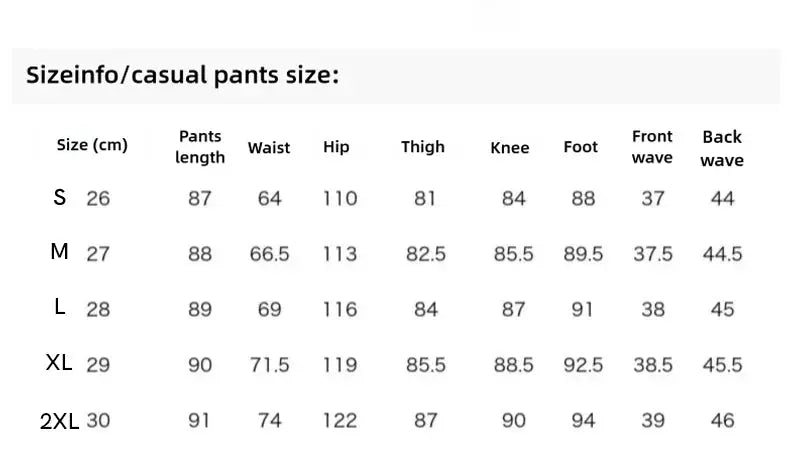Screen dimensions: 790x460
Task: Click the Hip column header
Action: coord(336,147)
